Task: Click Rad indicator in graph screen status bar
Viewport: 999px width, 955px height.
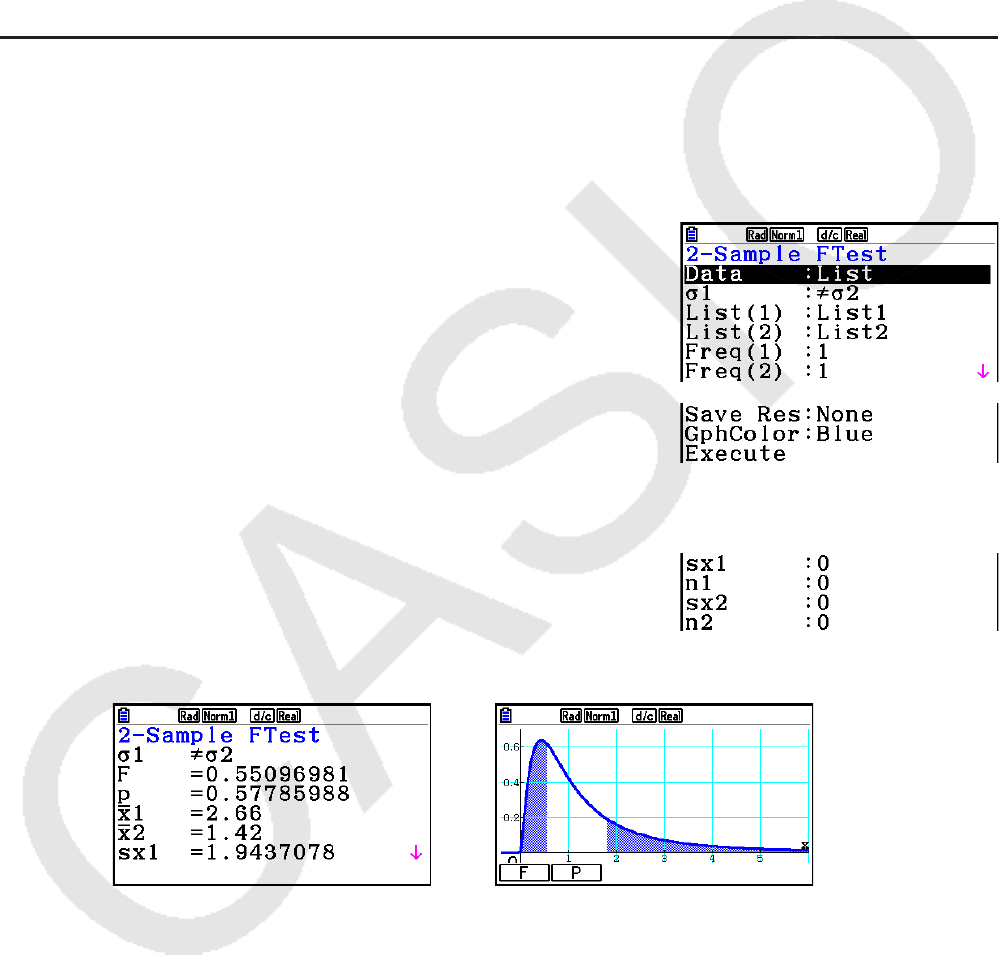Action: tap(571, 716)
